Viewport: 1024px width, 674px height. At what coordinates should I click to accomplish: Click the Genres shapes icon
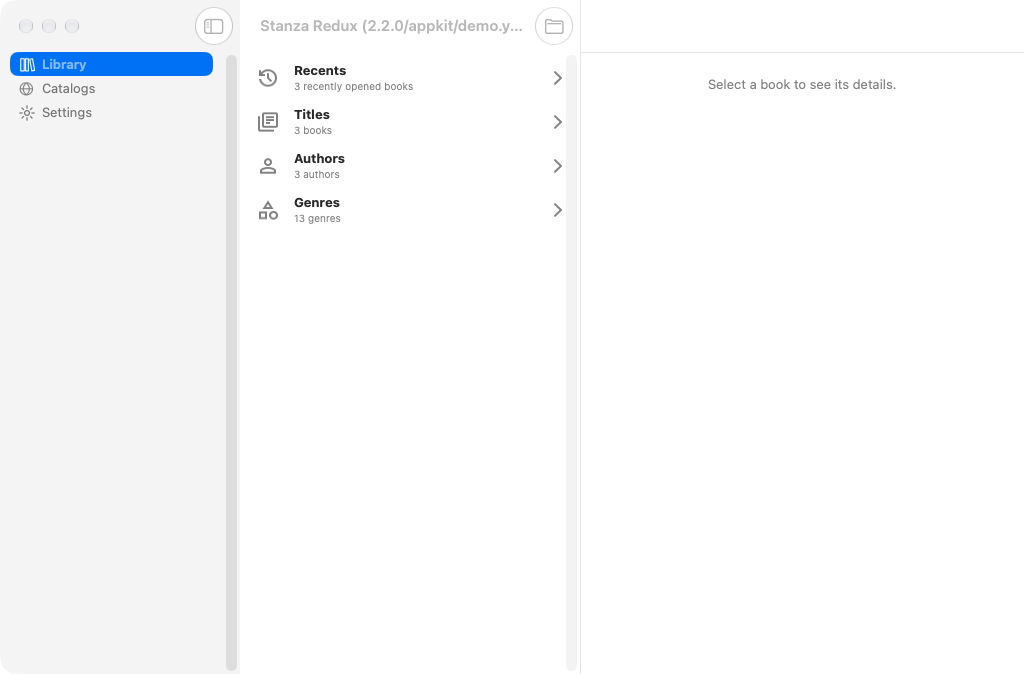pyautogui.click(x=268, y=210)
